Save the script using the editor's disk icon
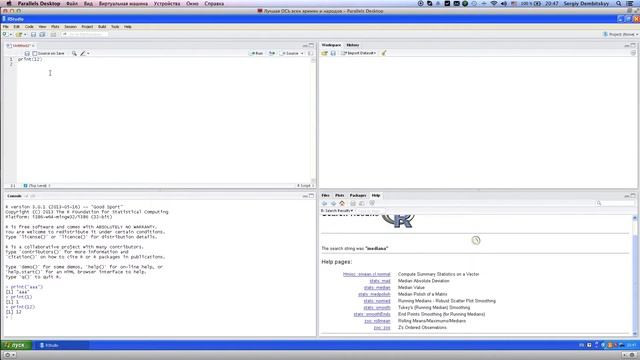The width and height of the screenshot is (640, 360). tap(27, 53)
